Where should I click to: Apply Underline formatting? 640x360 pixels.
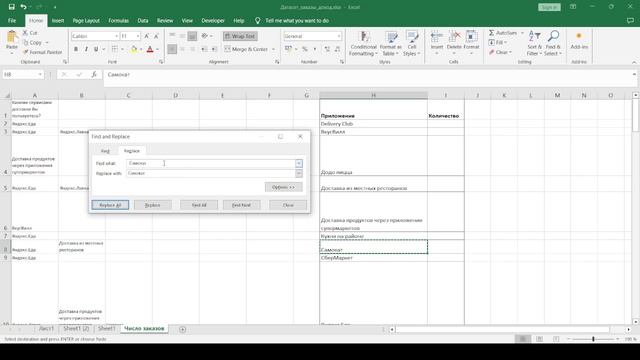click(96, 49)
